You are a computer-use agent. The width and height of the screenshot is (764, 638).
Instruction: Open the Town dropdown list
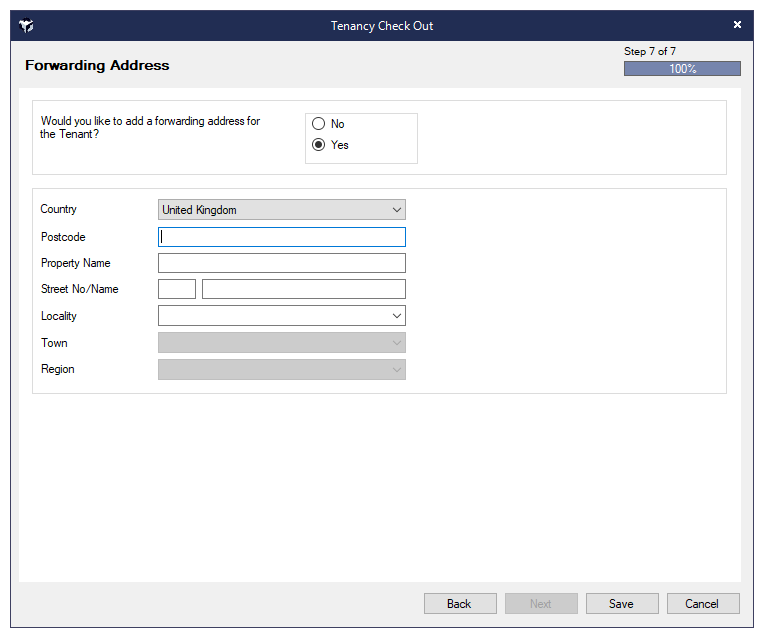click(396, 343)
